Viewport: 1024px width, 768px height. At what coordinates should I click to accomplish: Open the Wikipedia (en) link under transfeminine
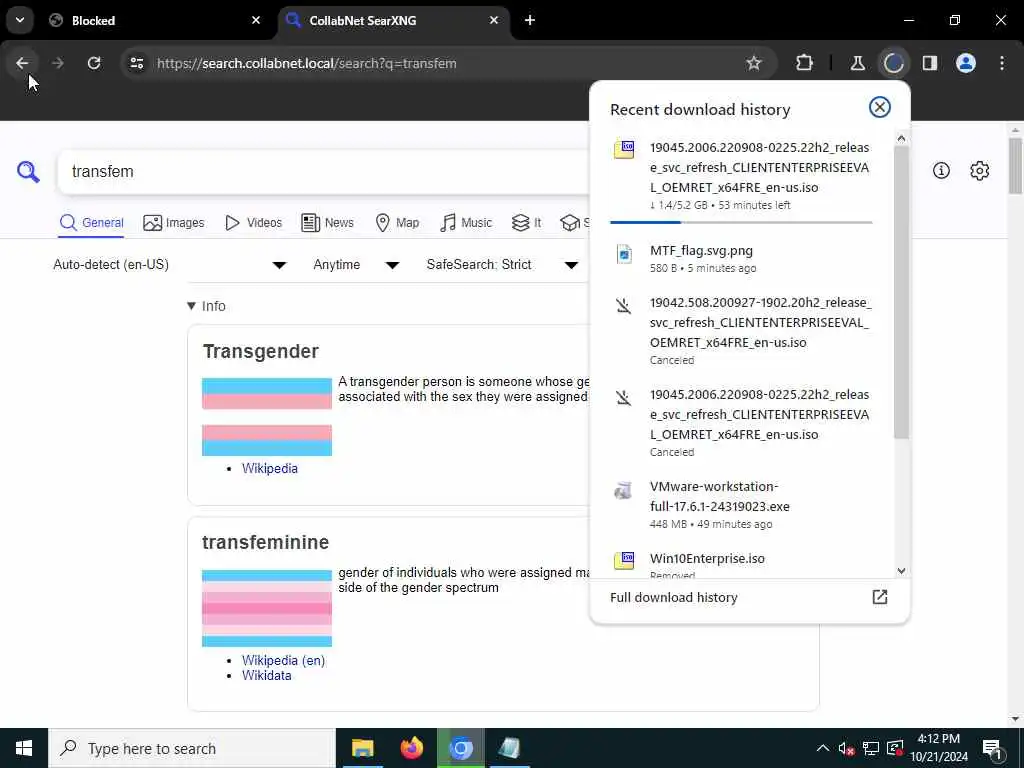pyautogui.click(x=283, y=660)
